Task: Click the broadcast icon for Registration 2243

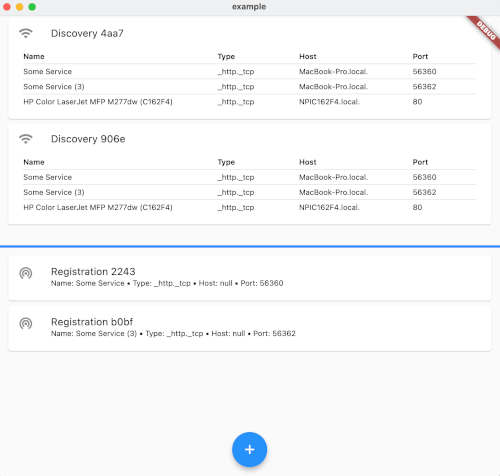Action: 26,273
